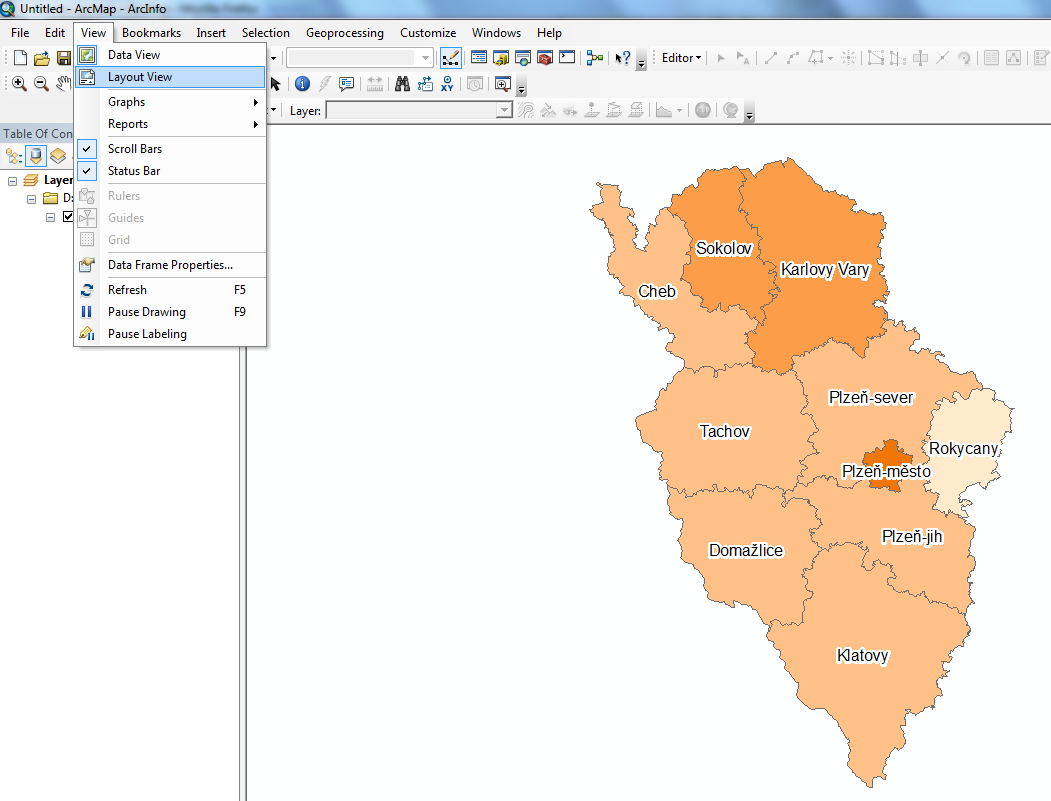Choose Refresh in the View menu
Image resolution: width=1051 pixels, height=801 pixels.
tap(170, 290)
